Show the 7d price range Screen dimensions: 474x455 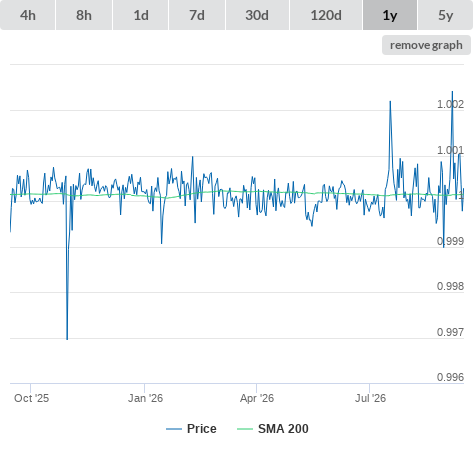(197, 15)
